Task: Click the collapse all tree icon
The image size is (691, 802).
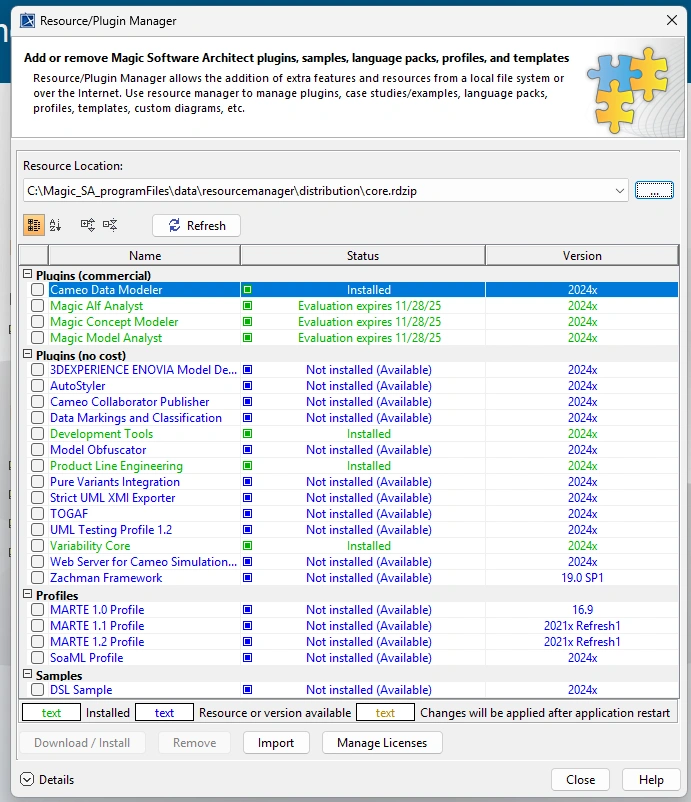Action: click(110, 225)
